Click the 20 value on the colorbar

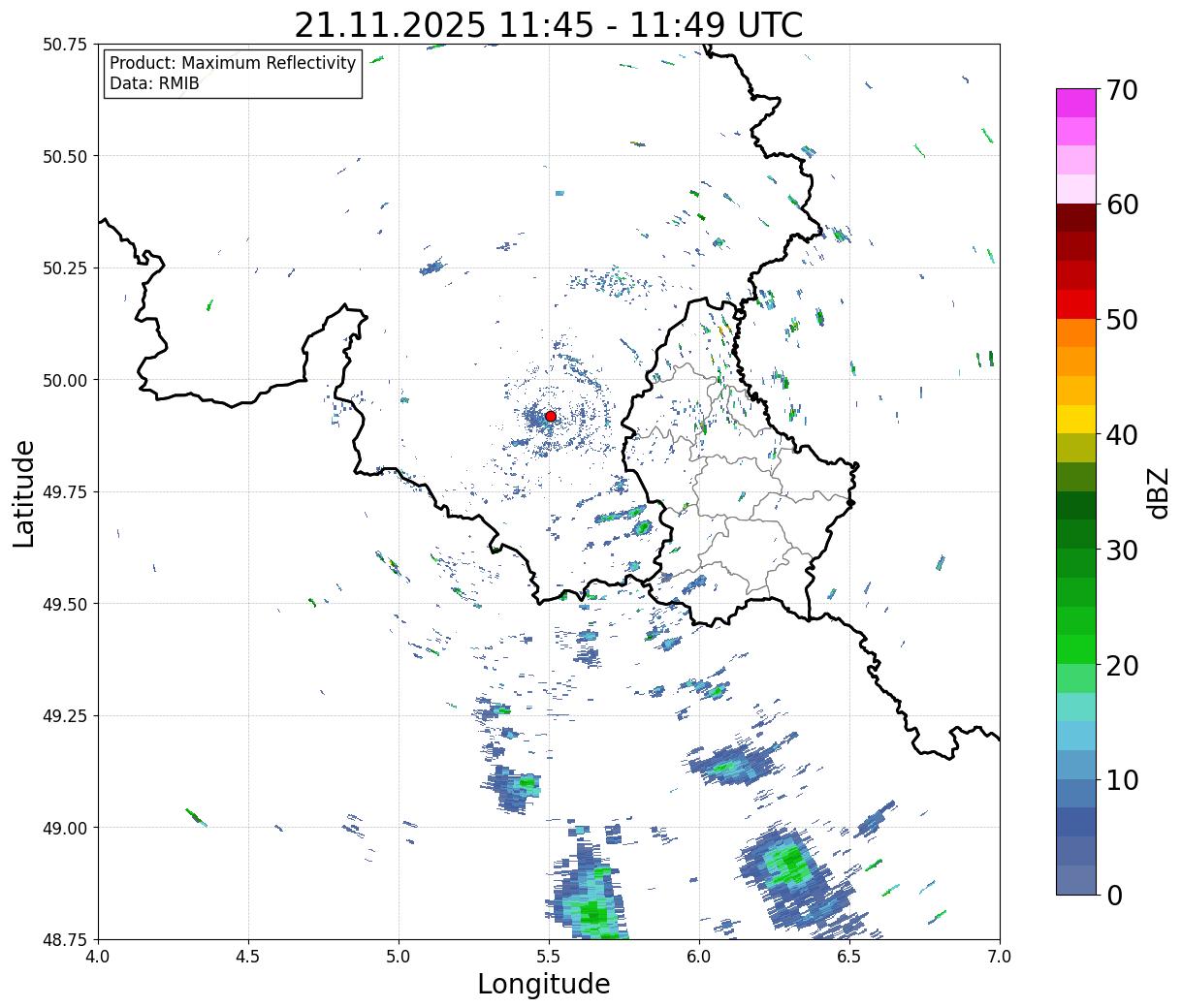point(1122,666)
